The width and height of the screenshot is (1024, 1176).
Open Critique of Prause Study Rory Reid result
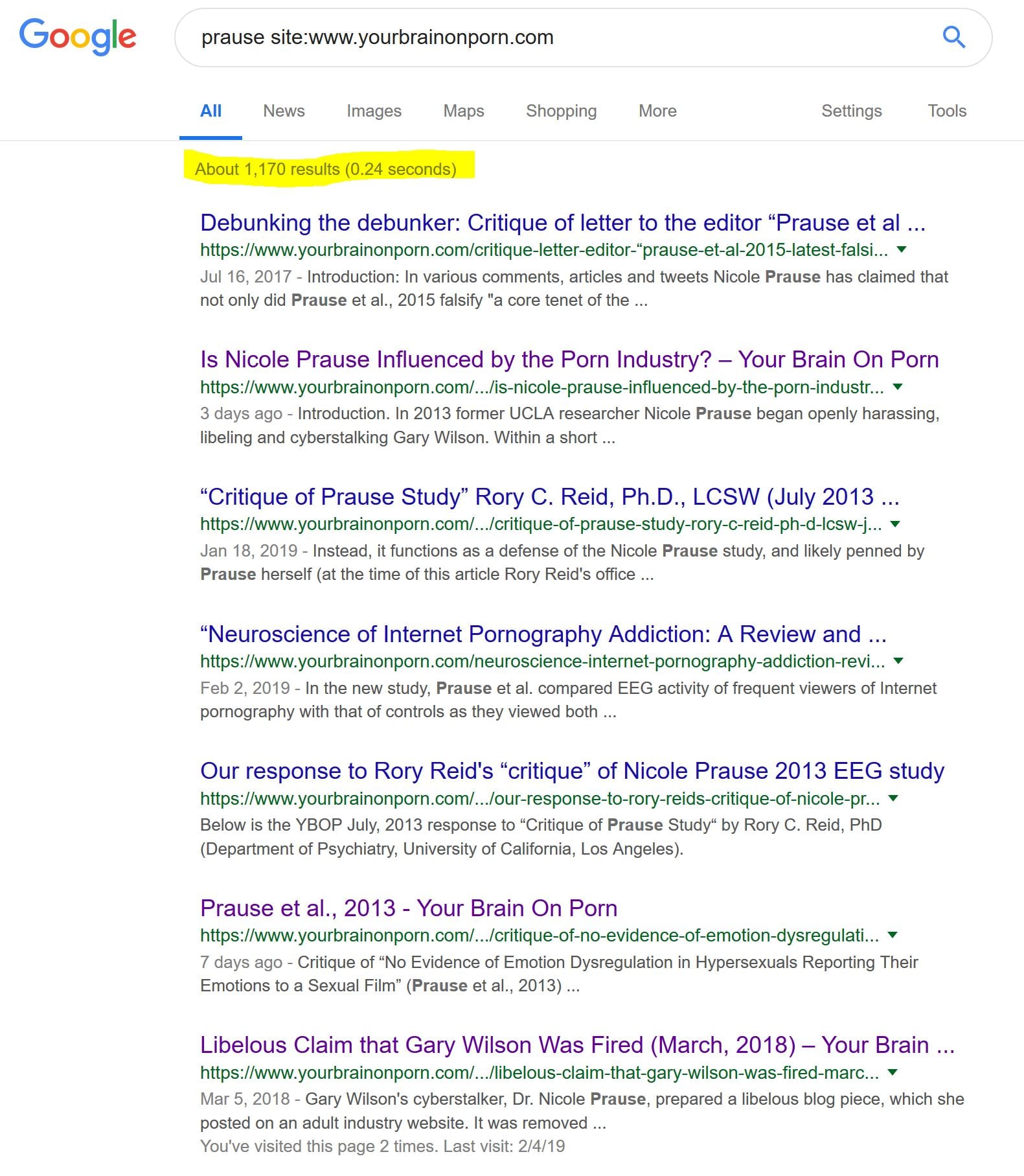tap(549, 497)
